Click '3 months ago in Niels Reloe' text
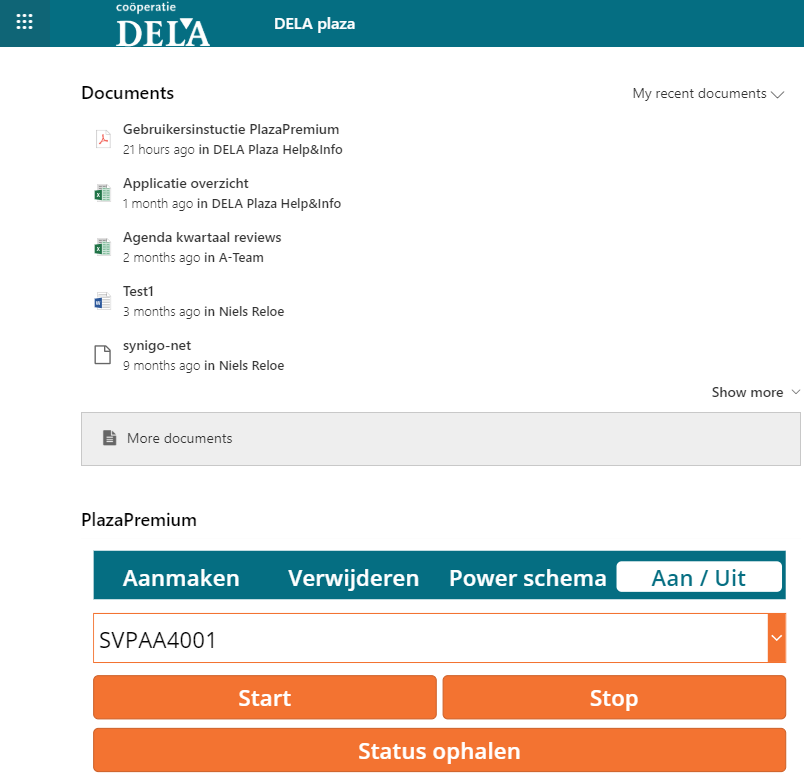This screenshot has height=784, width=804. pos(203,312)
